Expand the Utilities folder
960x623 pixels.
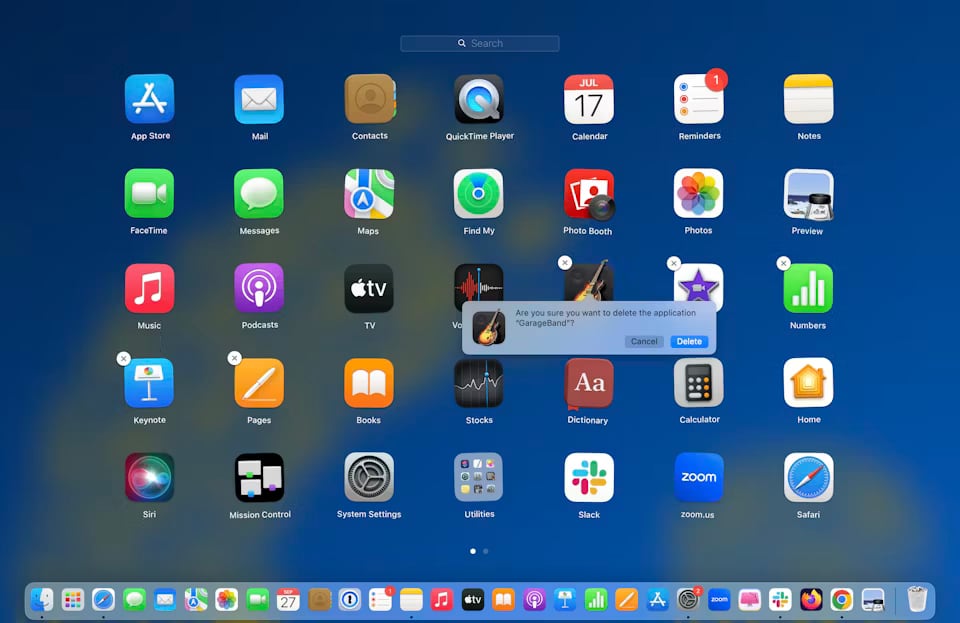[x=479, y=478]
